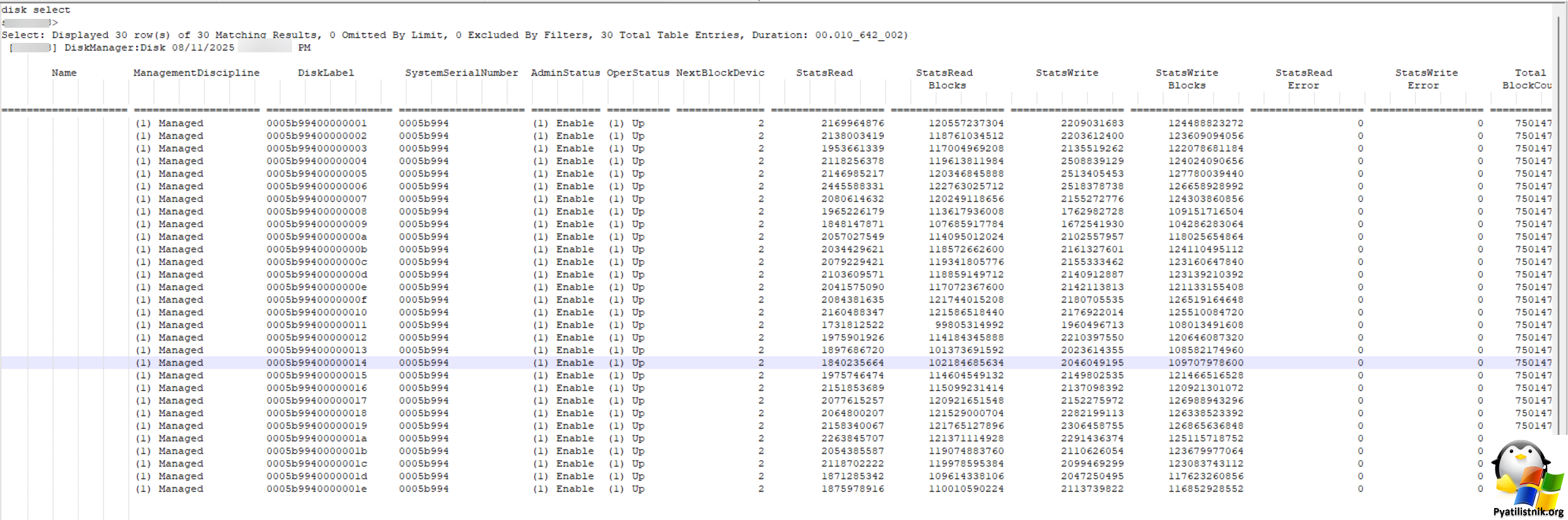Click the 'Select: Displayed 30 row(s)' summary line

click(x=455, y=35)
